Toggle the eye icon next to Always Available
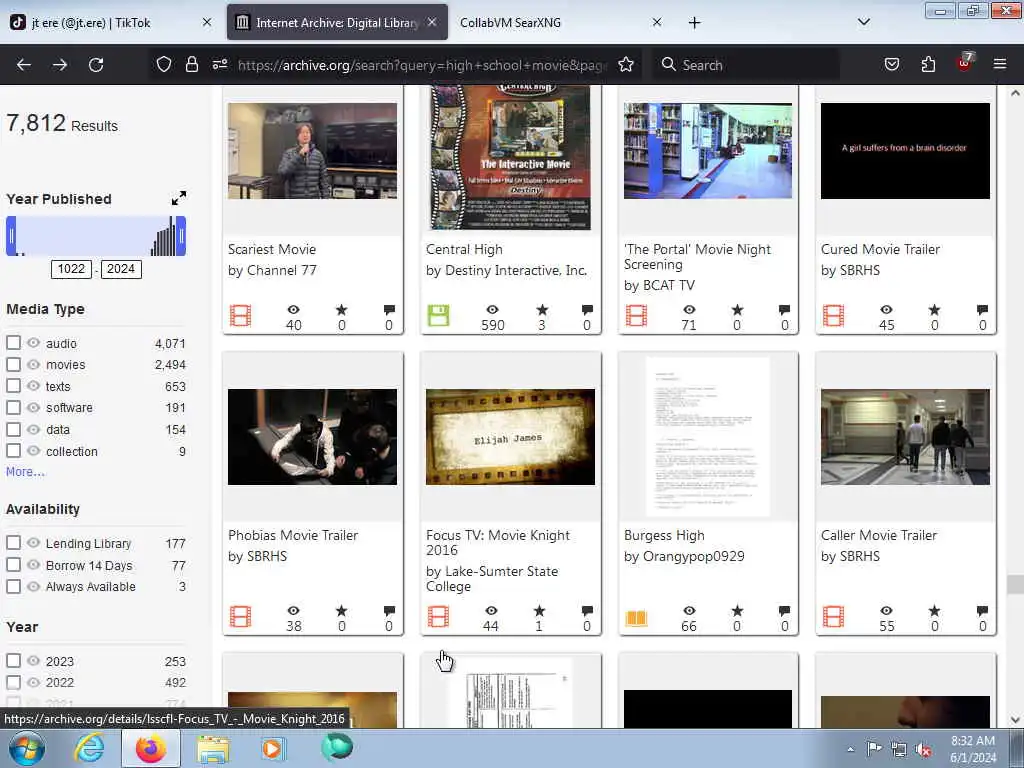This screenshot has height=768, width=1024. coord(33,586)
